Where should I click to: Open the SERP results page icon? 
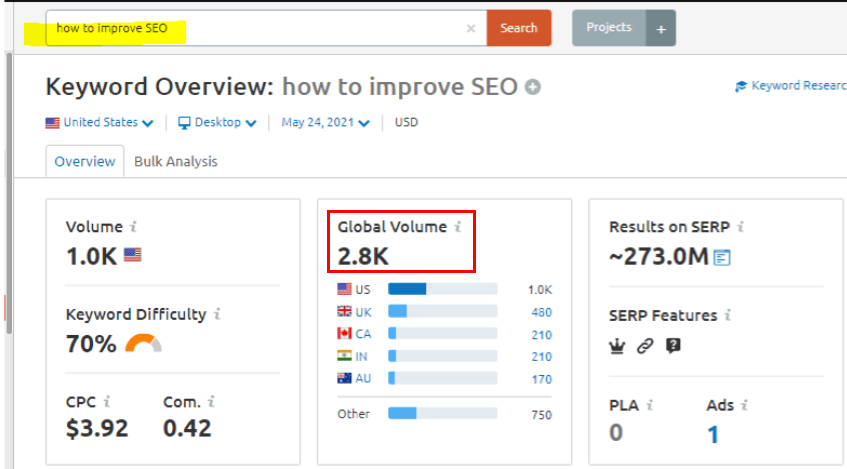(722, 258)
